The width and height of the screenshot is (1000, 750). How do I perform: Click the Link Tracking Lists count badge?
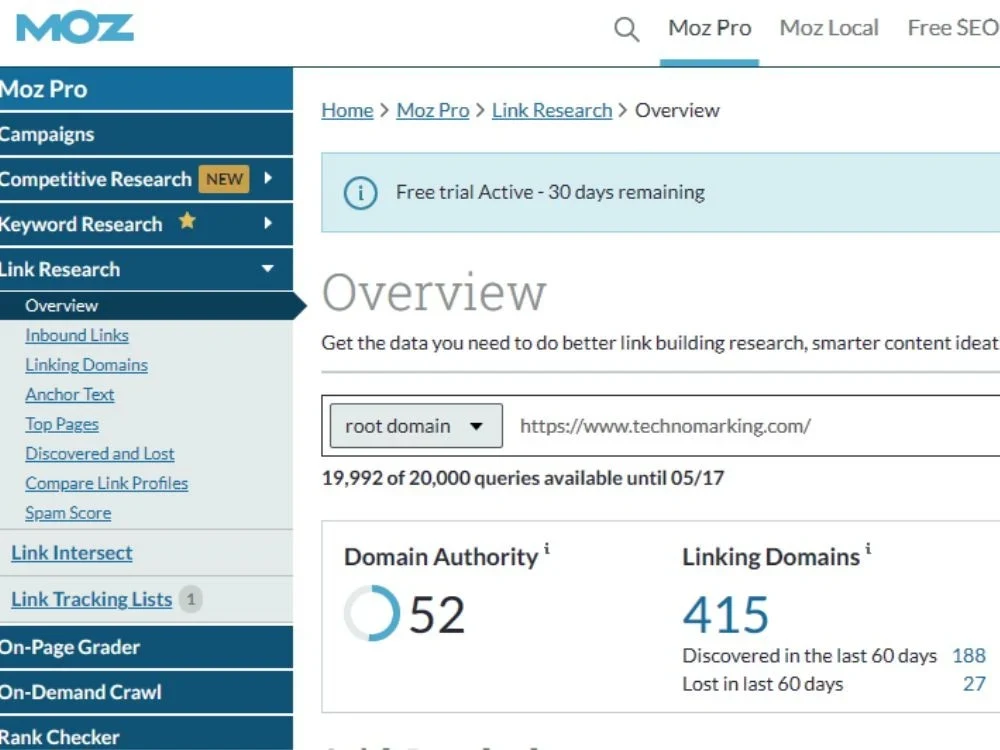click(x=190, y=599)
